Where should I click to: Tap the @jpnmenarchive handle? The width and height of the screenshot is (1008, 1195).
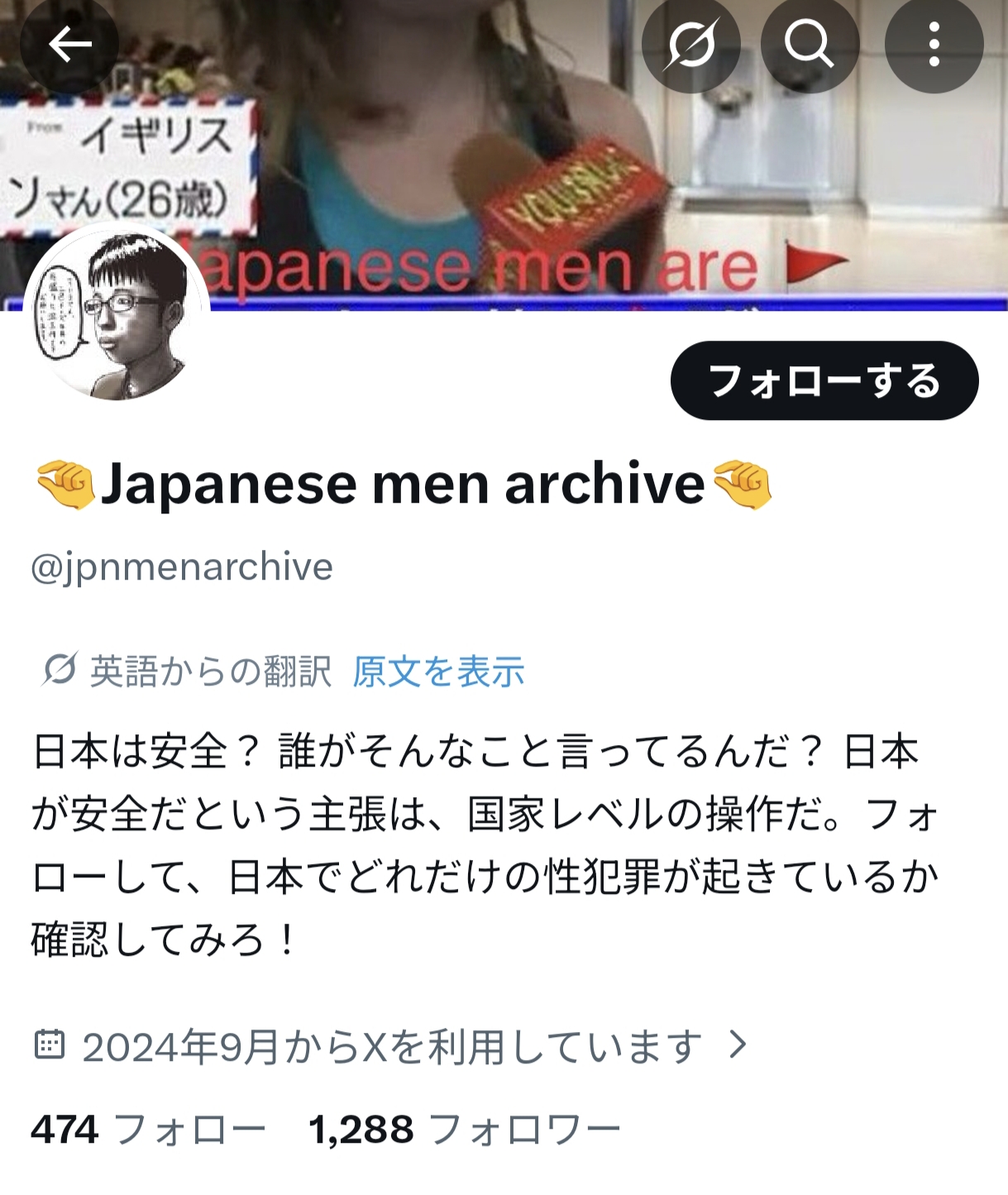pyautogui.click(x=182, y=567)
